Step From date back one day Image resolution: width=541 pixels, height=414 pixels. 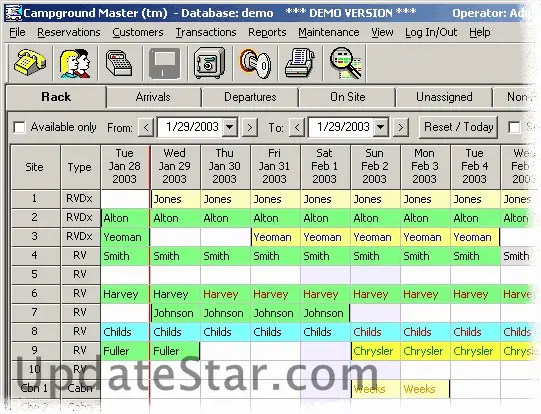coord(146,128)
